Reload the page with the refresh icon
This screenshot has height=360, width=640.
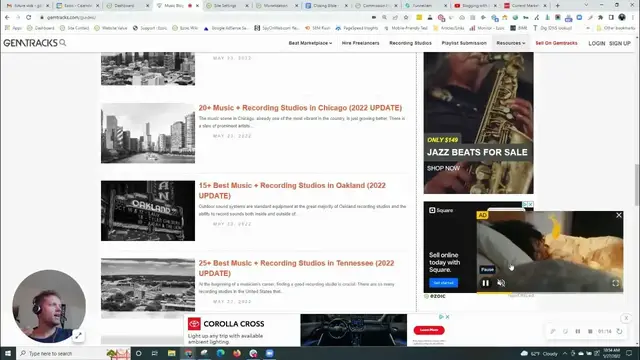tap(29, 18)
